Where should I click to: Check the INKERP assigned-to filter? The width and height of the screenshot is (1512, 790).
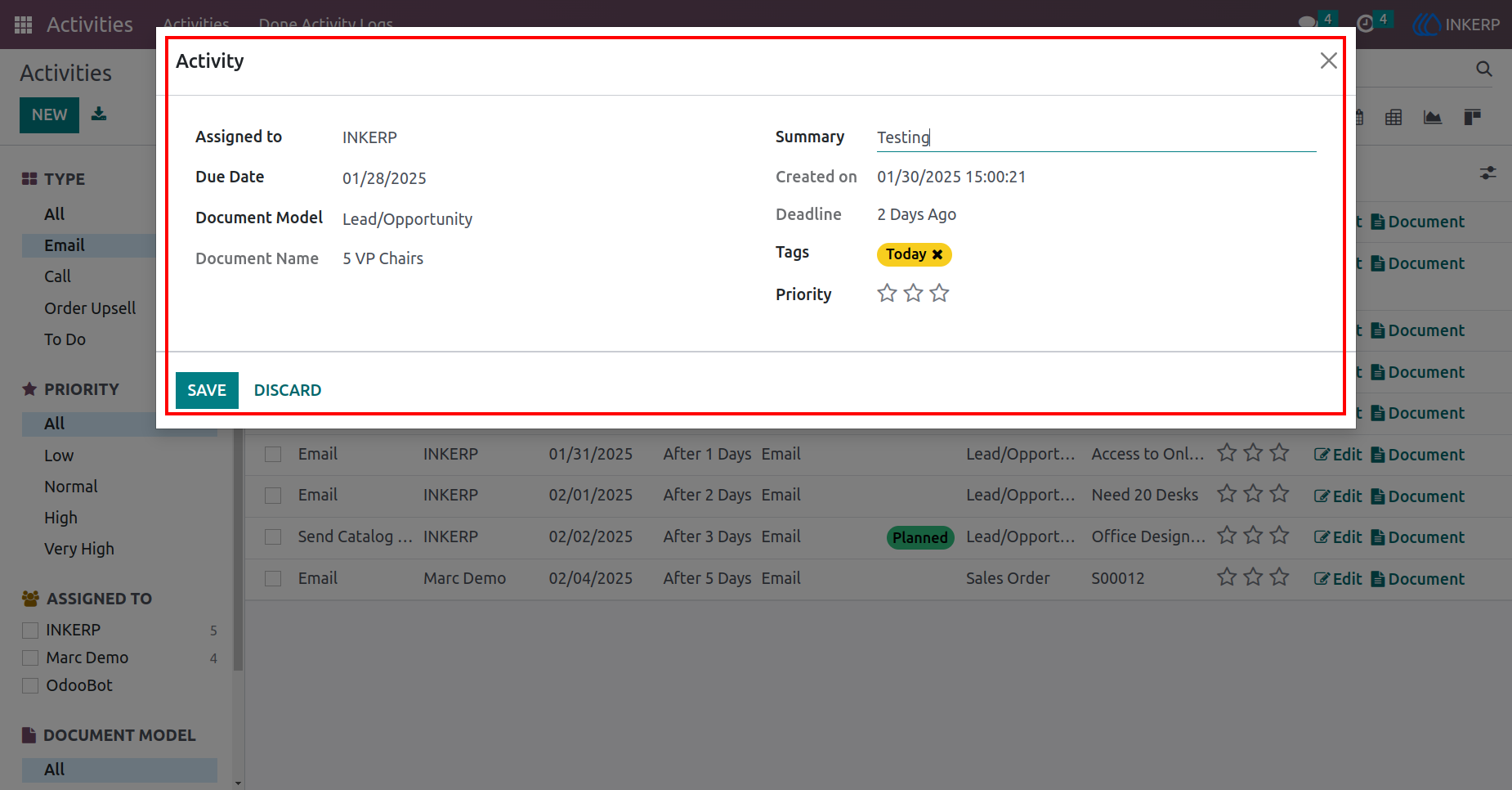tap(30, 630)
